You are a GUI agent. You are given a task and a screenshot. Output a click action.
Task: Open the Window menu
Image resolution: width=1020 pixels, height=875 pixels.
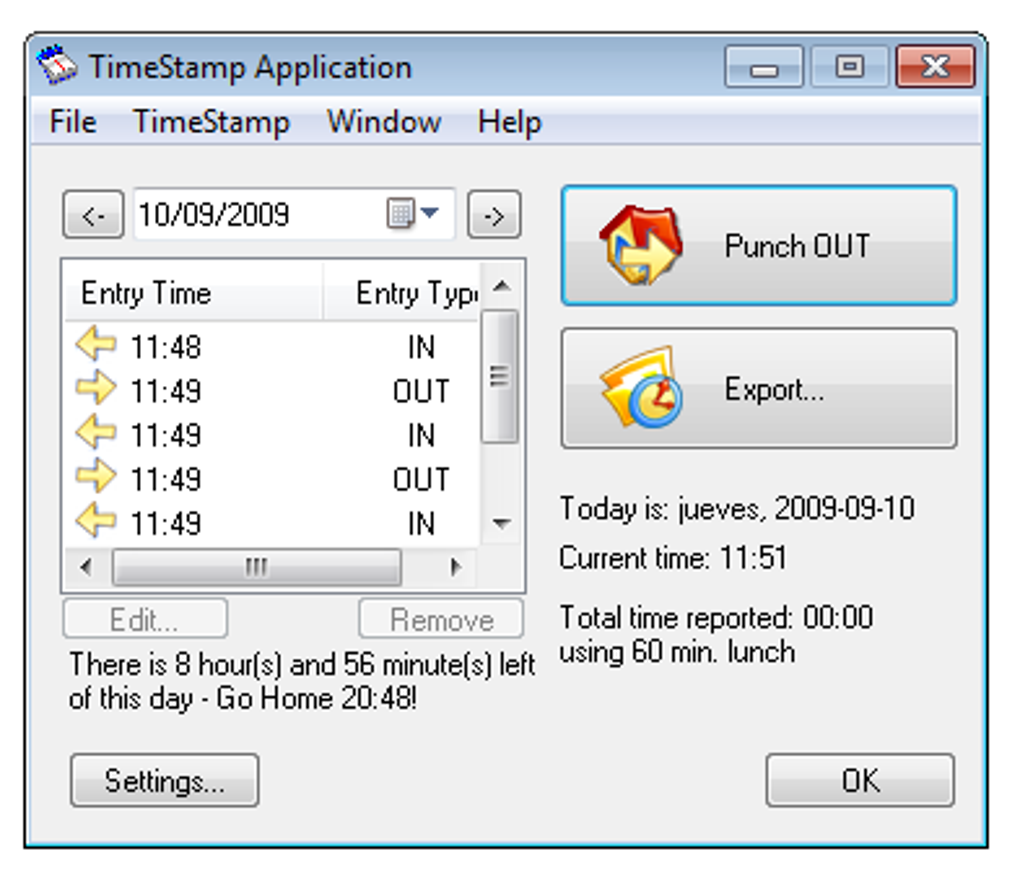tap(383, 122)
